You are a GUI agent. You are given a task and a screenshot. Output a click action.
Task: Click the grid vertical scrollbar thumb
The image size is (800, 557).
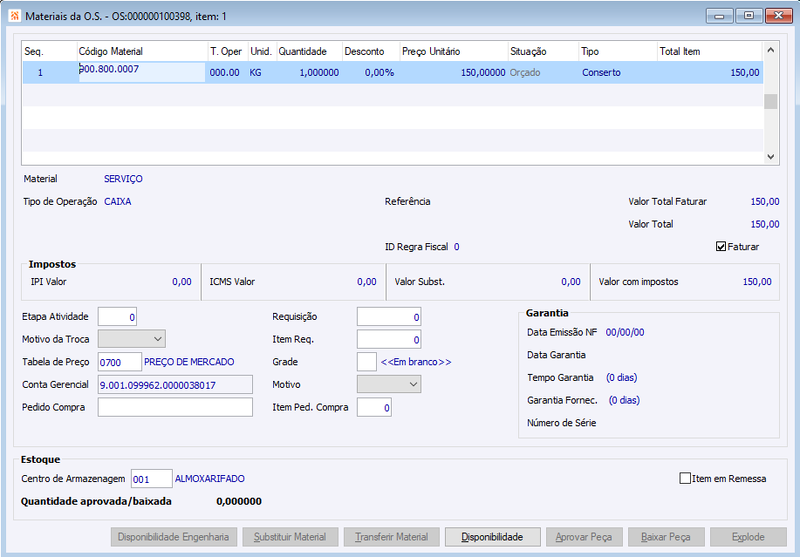point(770,102)
